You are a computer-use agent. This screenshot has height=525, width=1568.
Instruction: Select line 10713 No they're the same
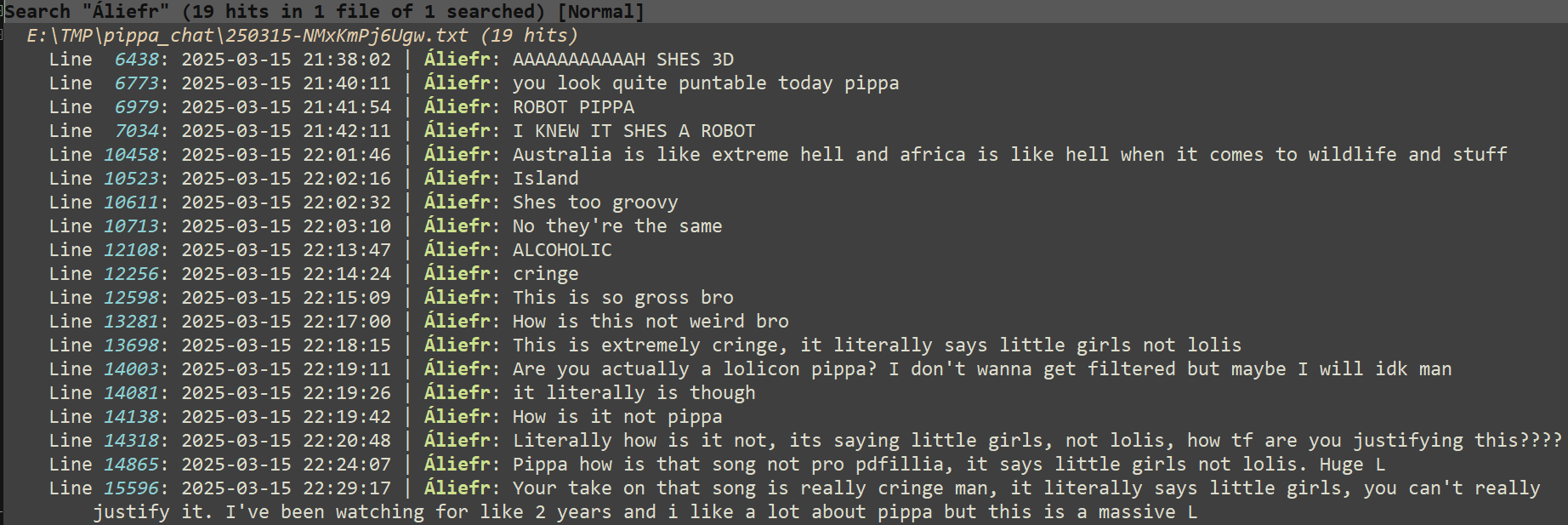pyautogui.click(x=385, y=226)
